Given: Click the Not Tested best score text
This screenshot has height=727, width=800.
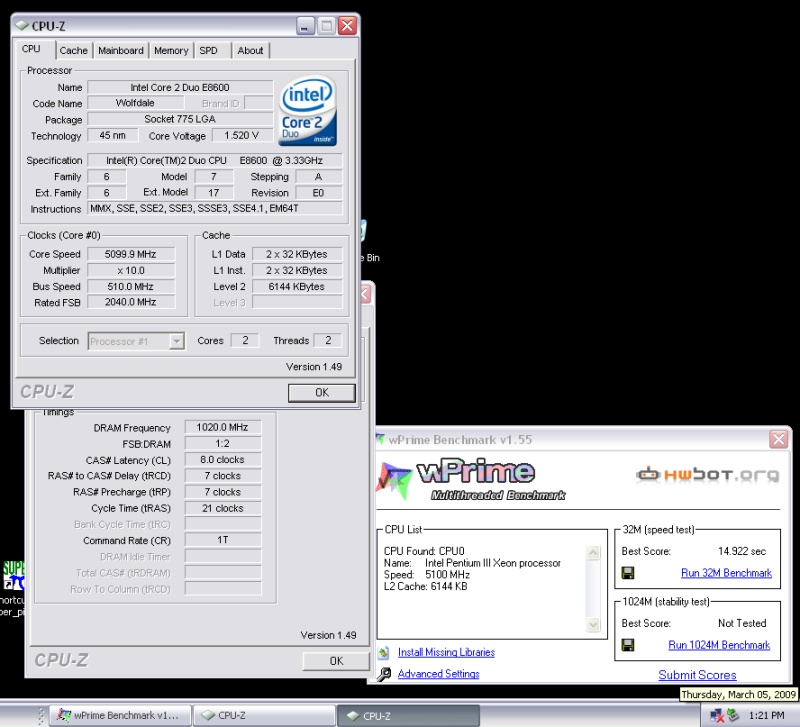Looking at the screenshot, I should pos(742,623).
